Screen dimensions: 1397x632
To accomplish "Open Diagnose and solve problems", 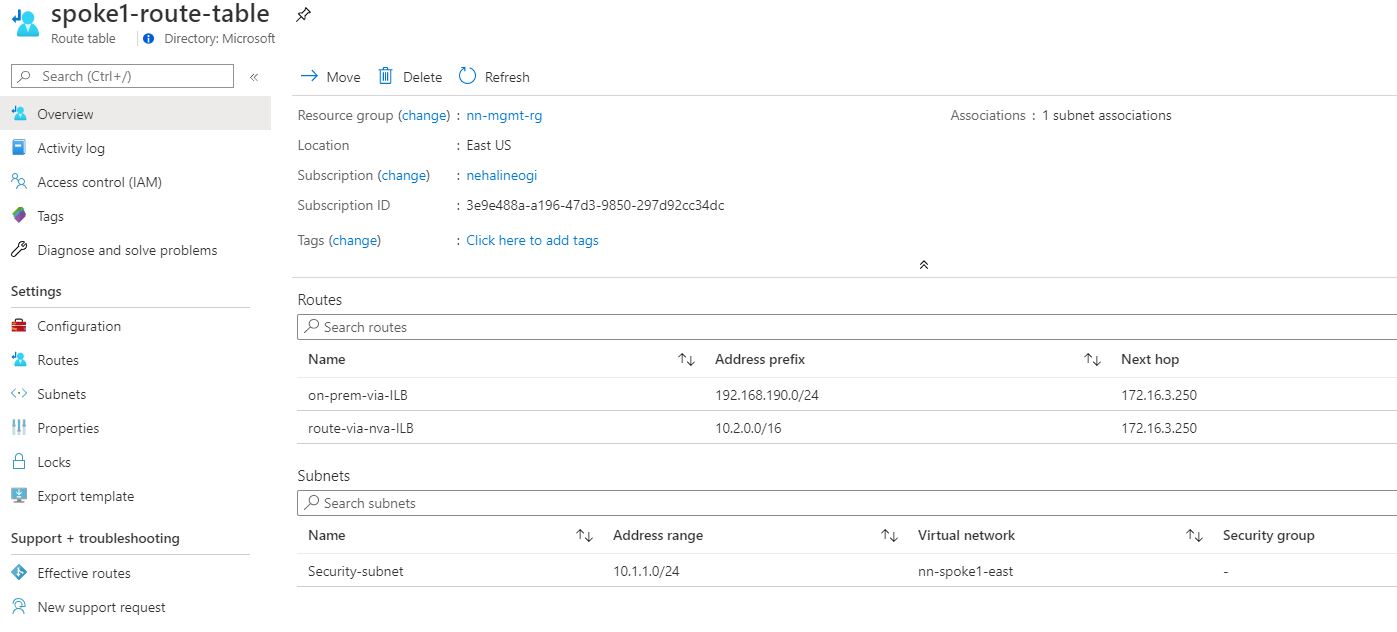I will [127, 249].
